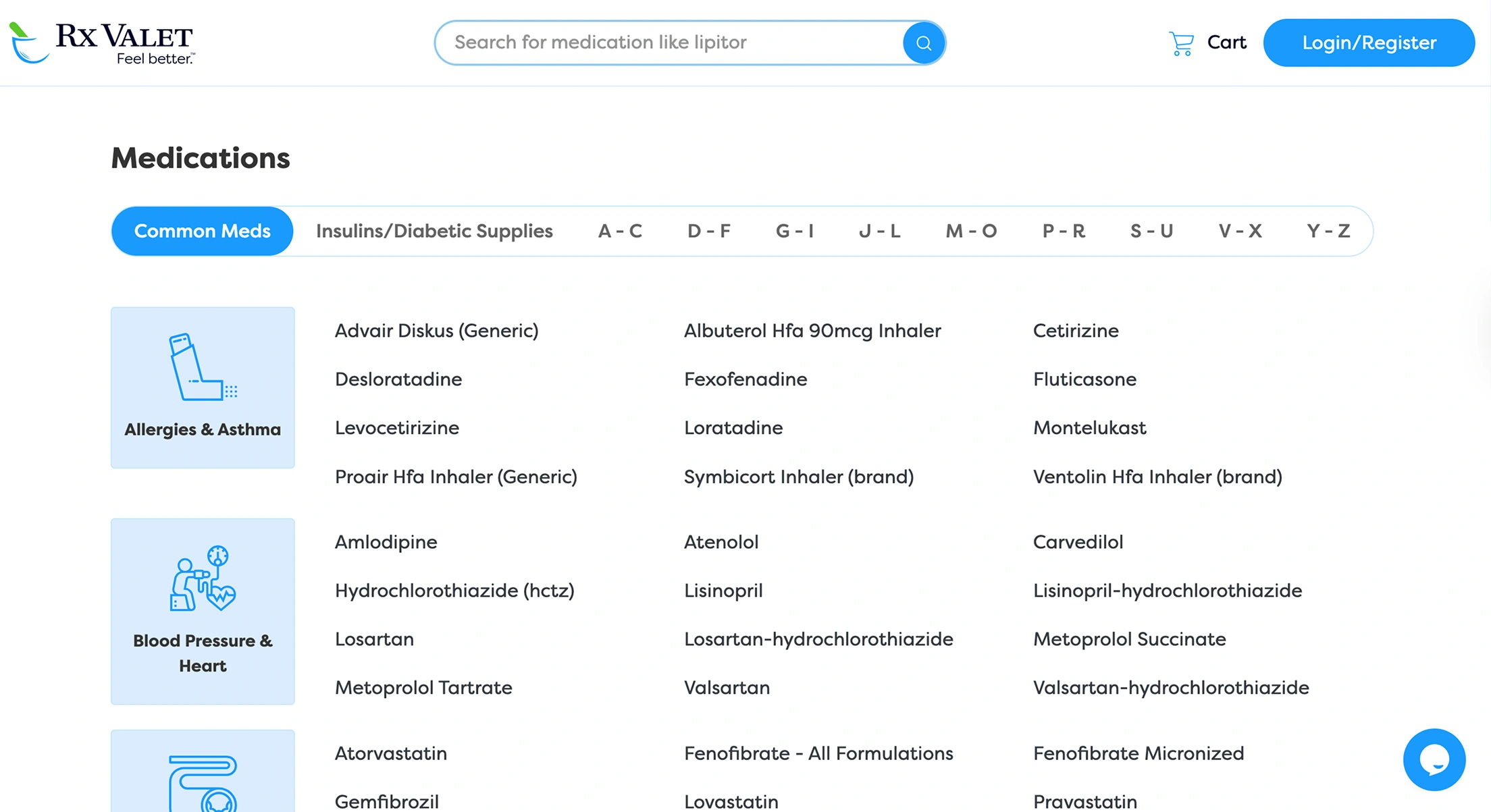Select the Common Meds tab
The image size is (1491, 812).
pyautogui.click(x=203, y=231)
